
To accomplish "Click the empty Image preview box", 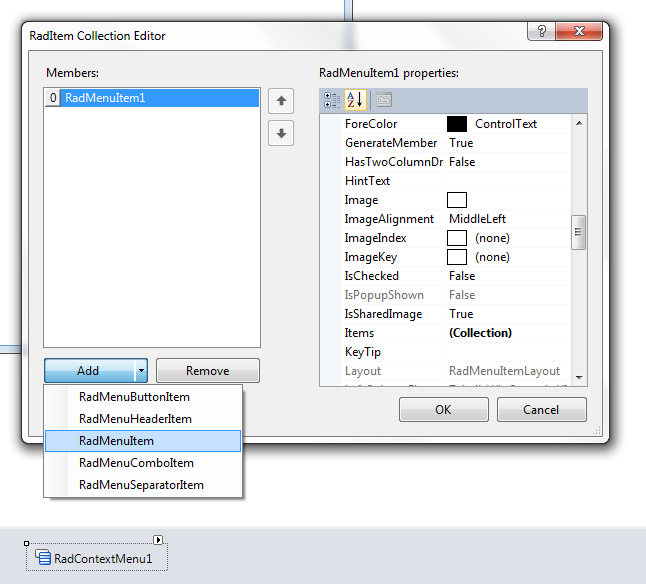I will click(x=457, y=200).
